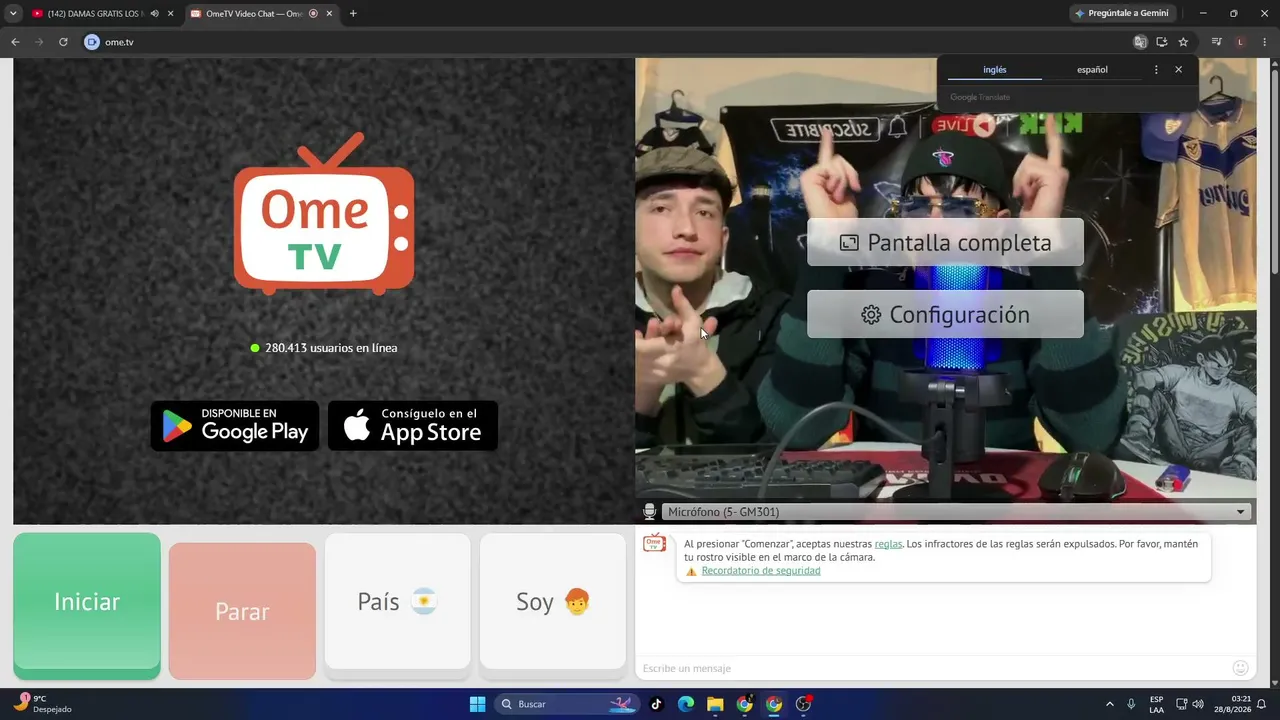Open the Chrome profile avatar
This screenshot has width=1280, height=720.
click(1240, 42)
